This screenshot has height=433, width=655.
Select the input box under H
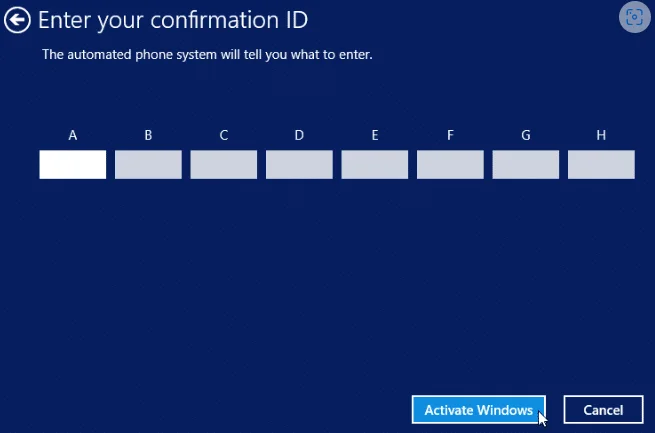[x=601, y=165]
